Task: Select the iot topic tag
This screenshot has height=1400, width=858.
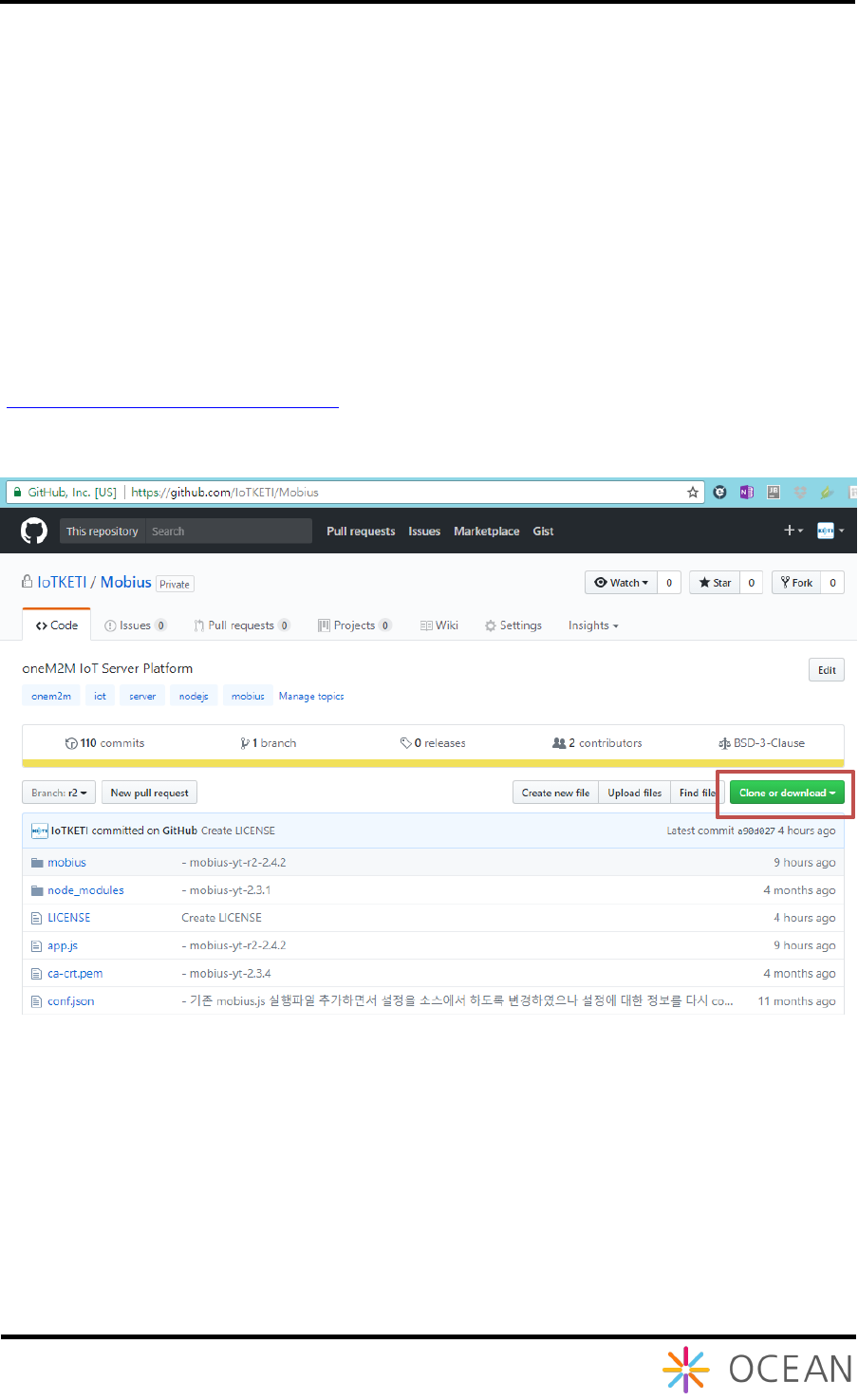Action: (100, 696)
